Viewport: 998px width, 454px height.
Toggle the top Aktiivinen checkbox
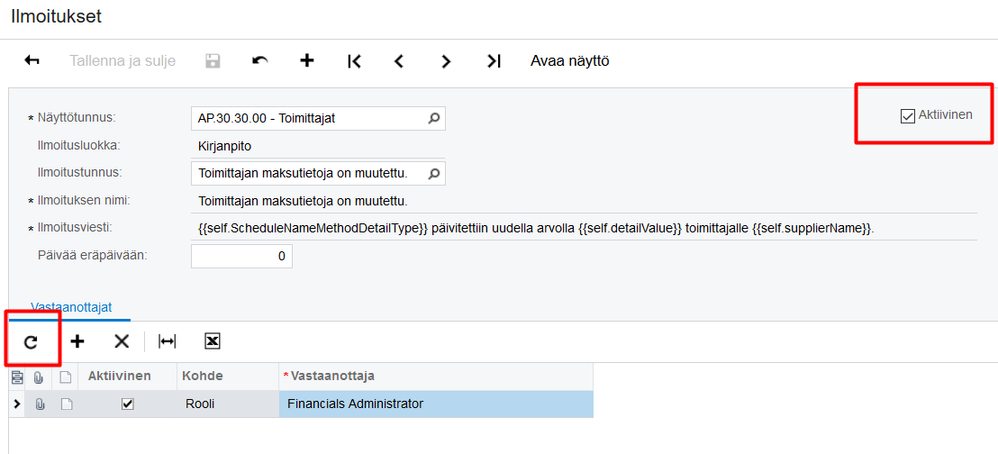click(908, 116)
